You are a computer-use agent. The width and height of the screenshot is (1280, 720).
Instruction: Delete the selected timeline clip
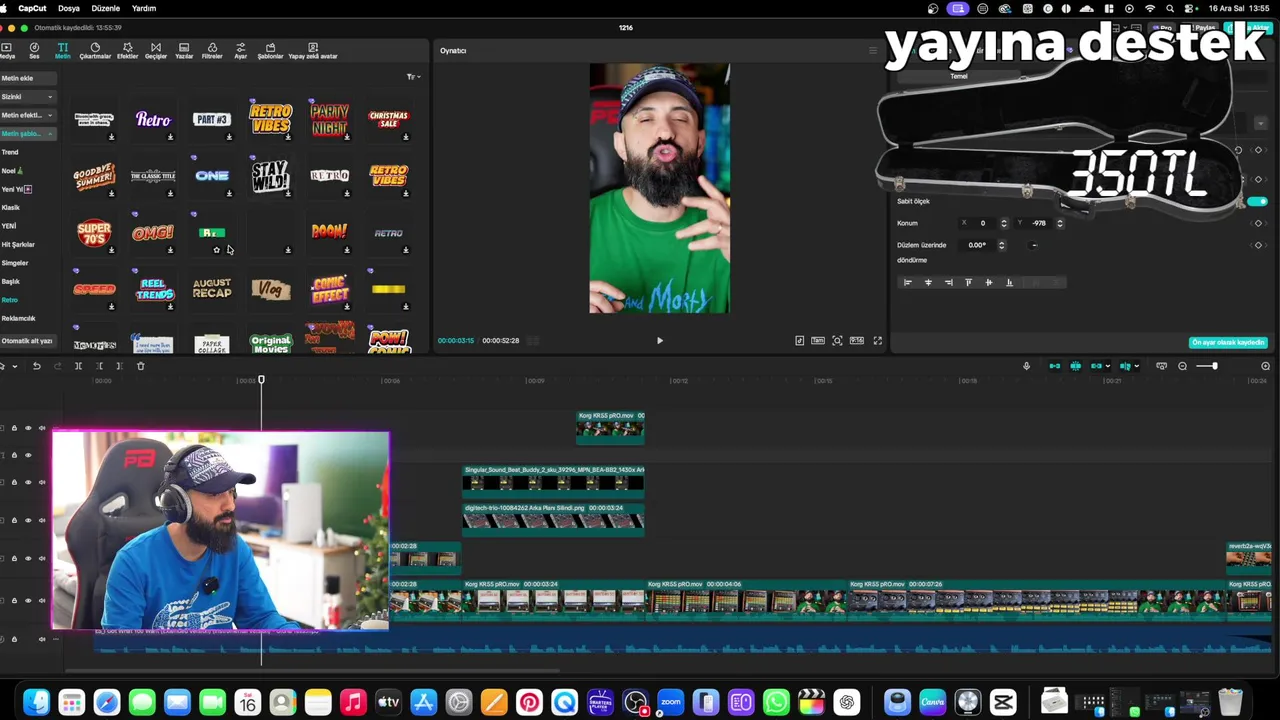[140, 366]
